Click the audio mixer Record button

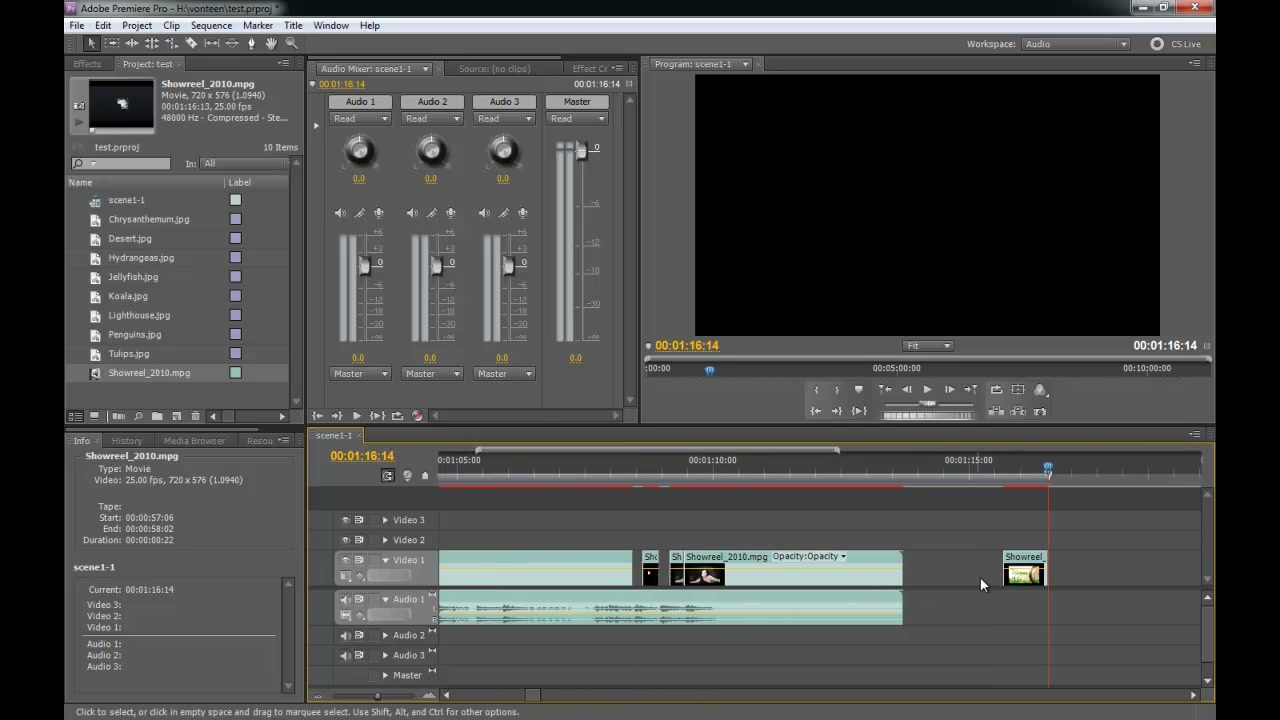click(x=417, y=416)
